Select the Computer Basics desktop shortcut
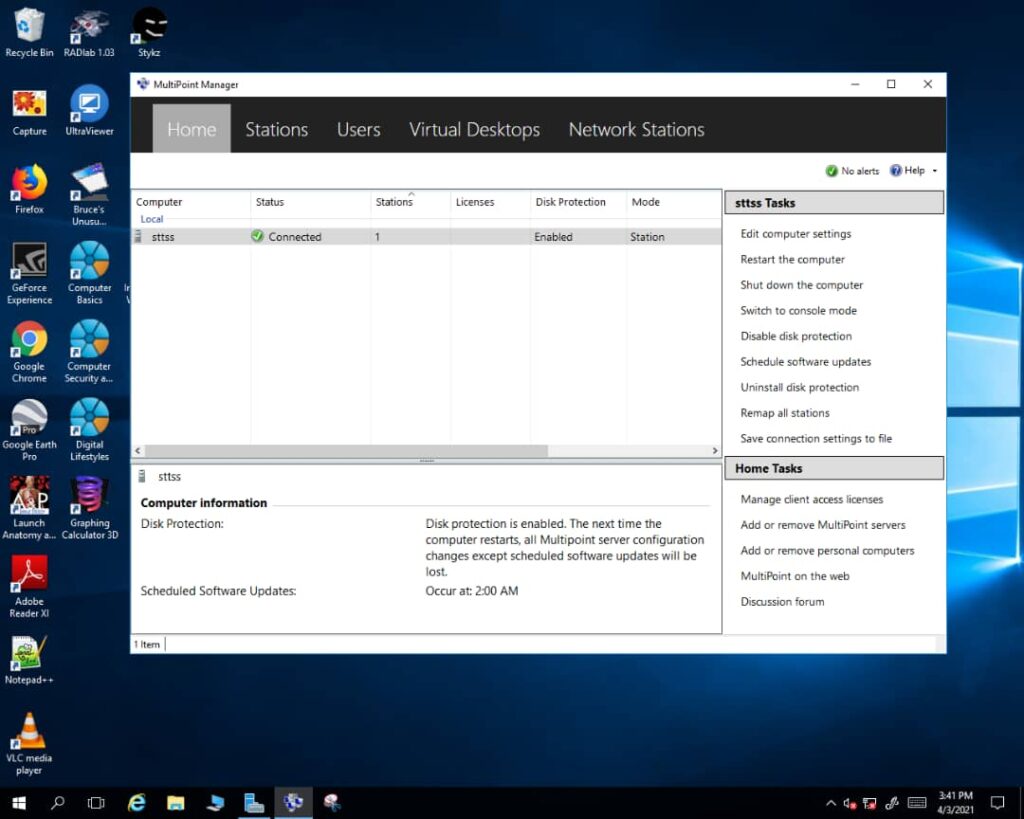Viewport: 1024px width, 819px height. (89, 274)
